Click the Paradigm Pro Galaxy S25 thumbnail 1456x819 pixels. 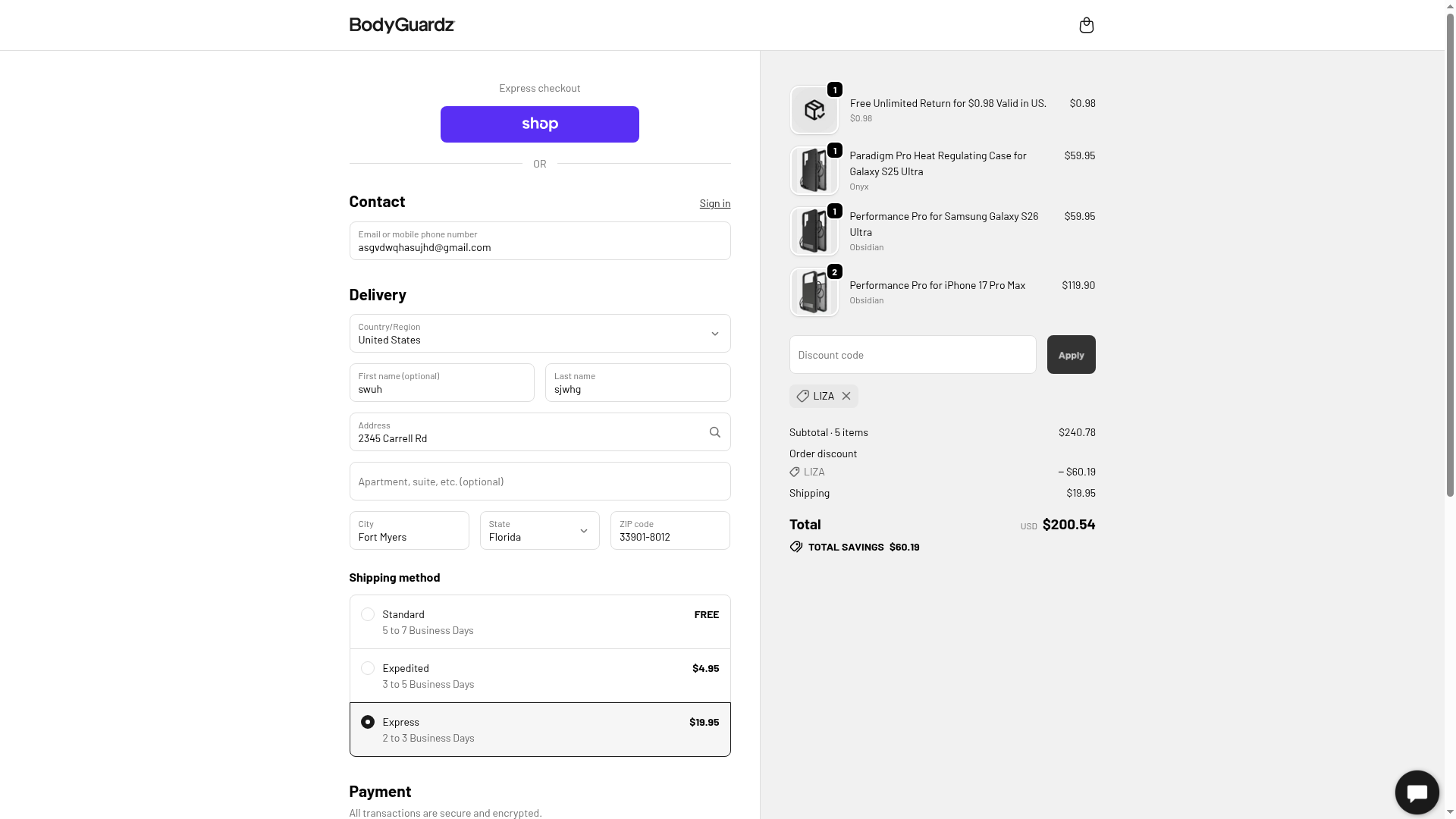[814, 171]
